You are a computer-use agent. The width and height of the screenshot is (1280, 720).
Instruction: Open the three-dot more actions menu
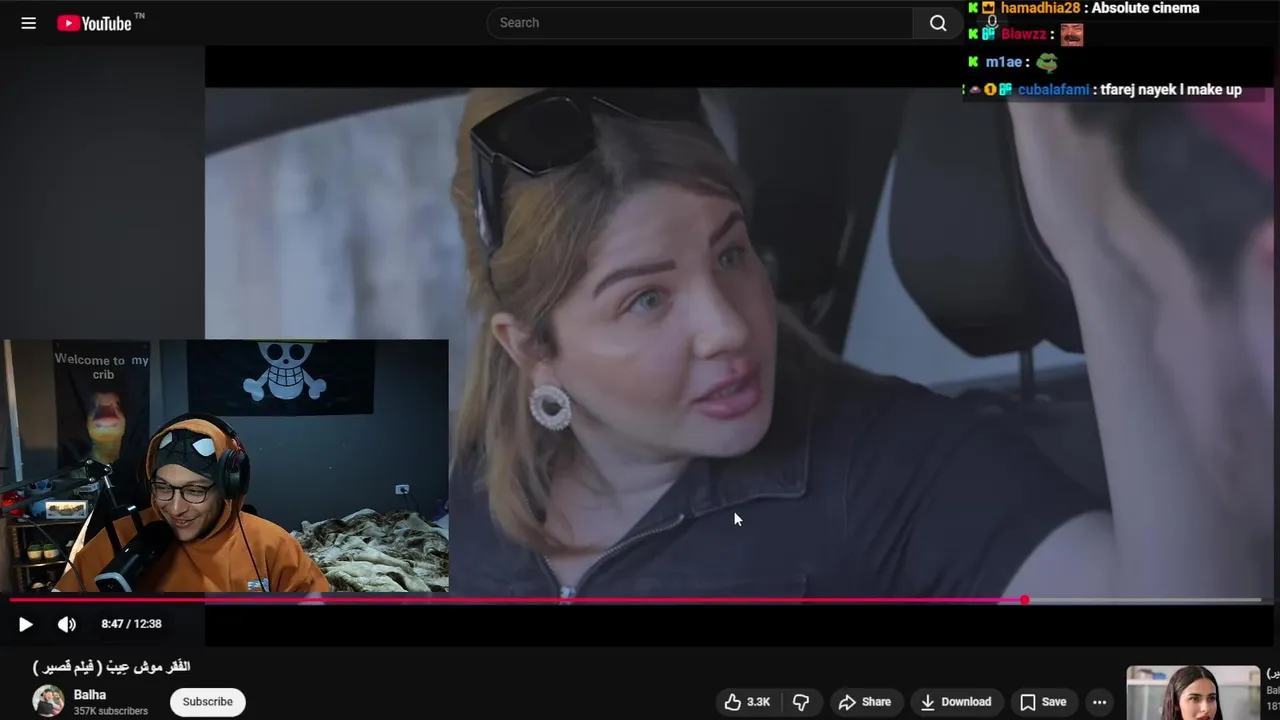pyautogui.click(x=1100, y=702)
